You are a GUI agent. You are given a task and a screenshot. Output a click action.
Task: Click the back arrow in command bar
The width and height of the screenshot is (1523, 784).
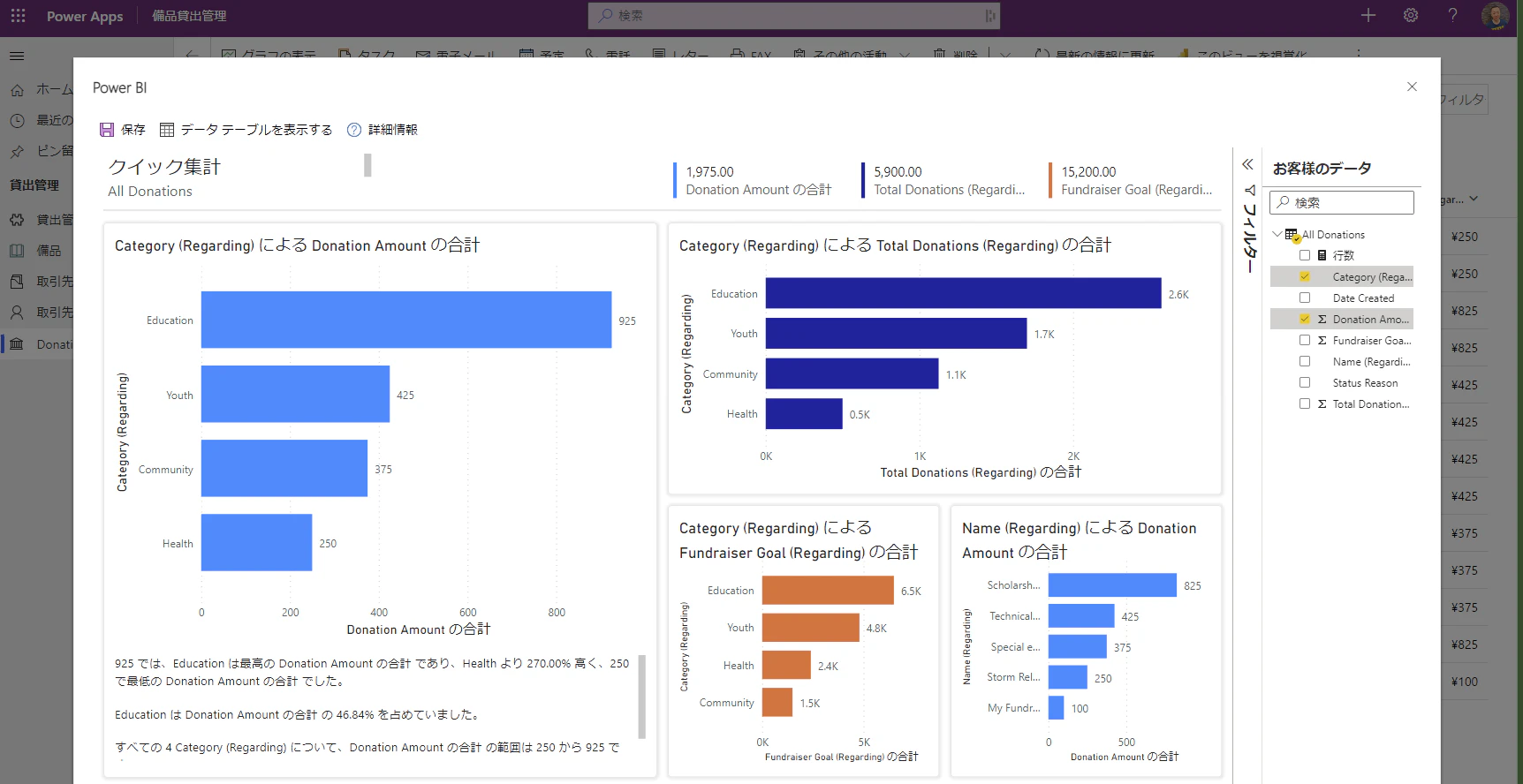192,54
